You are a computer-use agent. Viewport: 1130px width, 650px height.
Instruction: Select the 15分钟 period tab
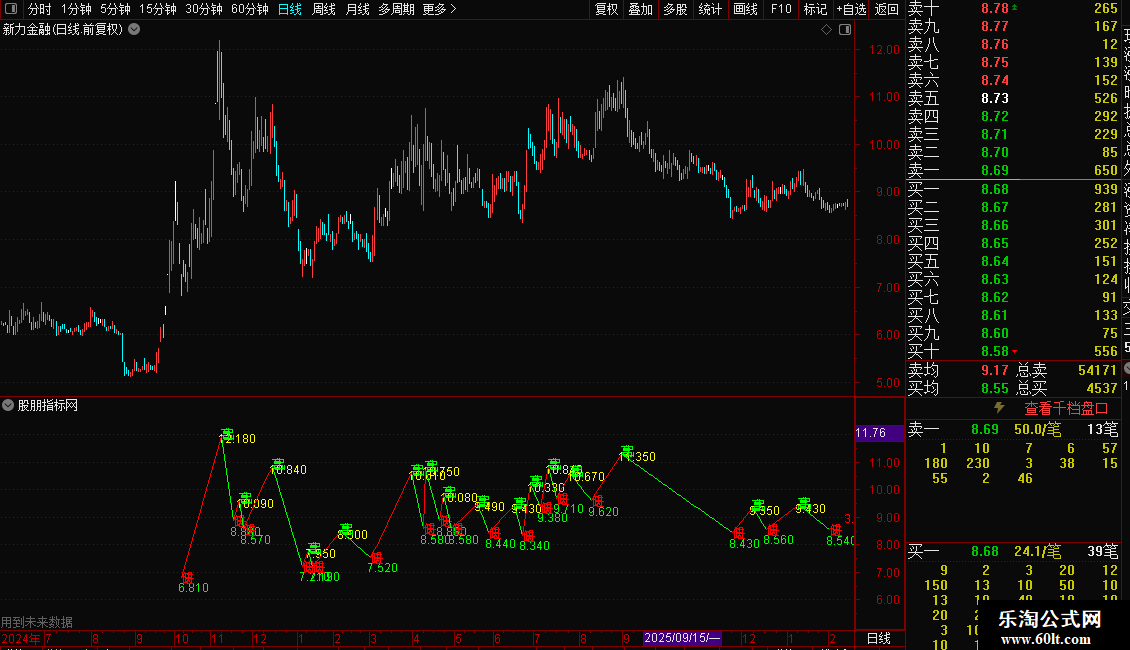(x=158, y=9)
